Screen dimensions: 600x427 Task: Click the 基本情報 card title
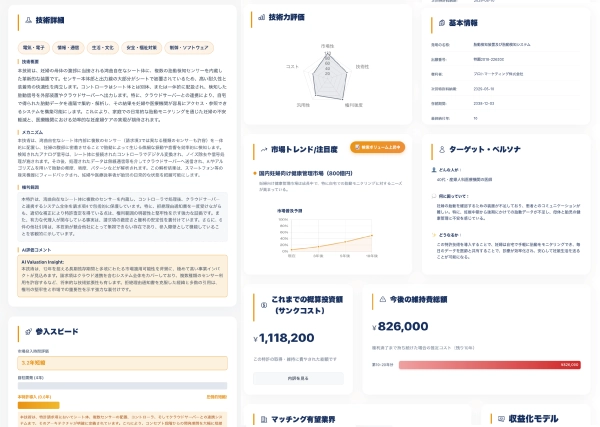[x=463, y=23]
